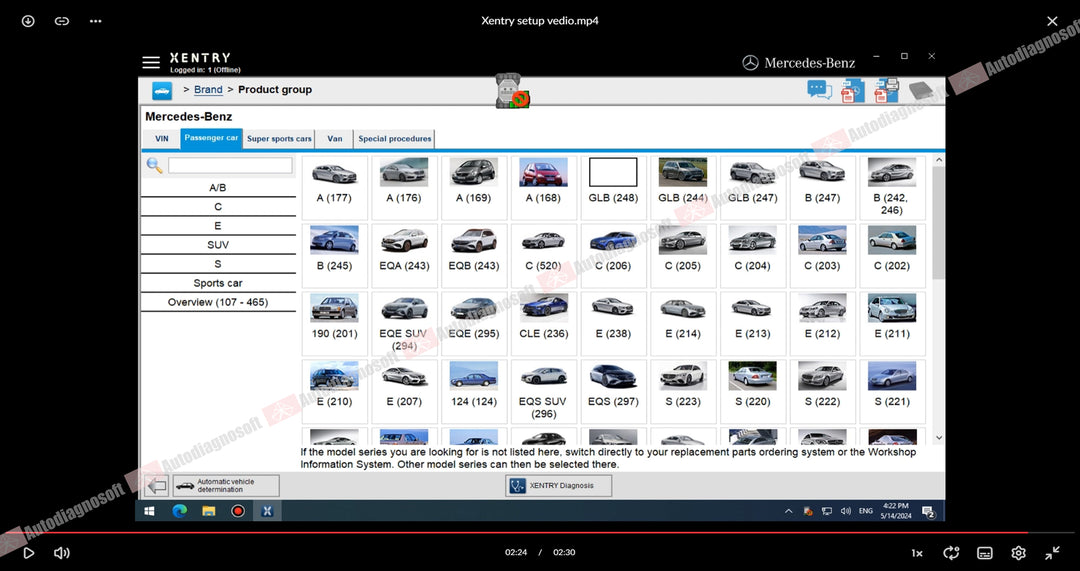
Task: Click the red record icon in taskbar
Action: point(238,511)
